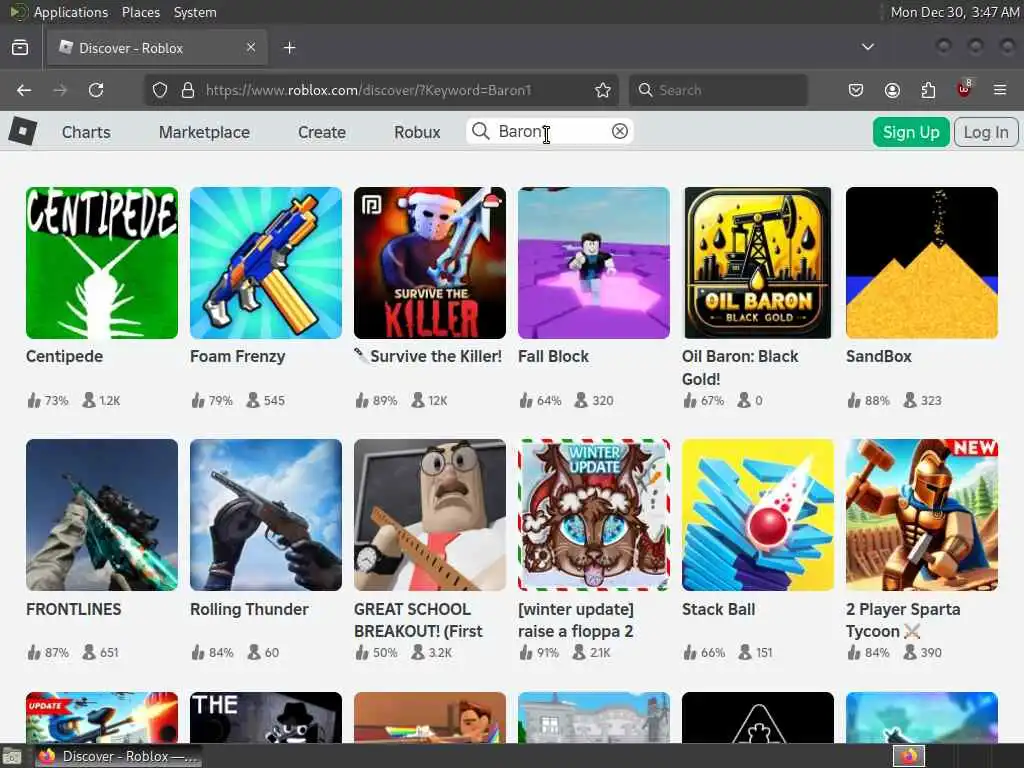Open the Survive the Killer thumbnail
This screenshot has height=768, width=1024.
pyautogui.click(x=430, y=263)
